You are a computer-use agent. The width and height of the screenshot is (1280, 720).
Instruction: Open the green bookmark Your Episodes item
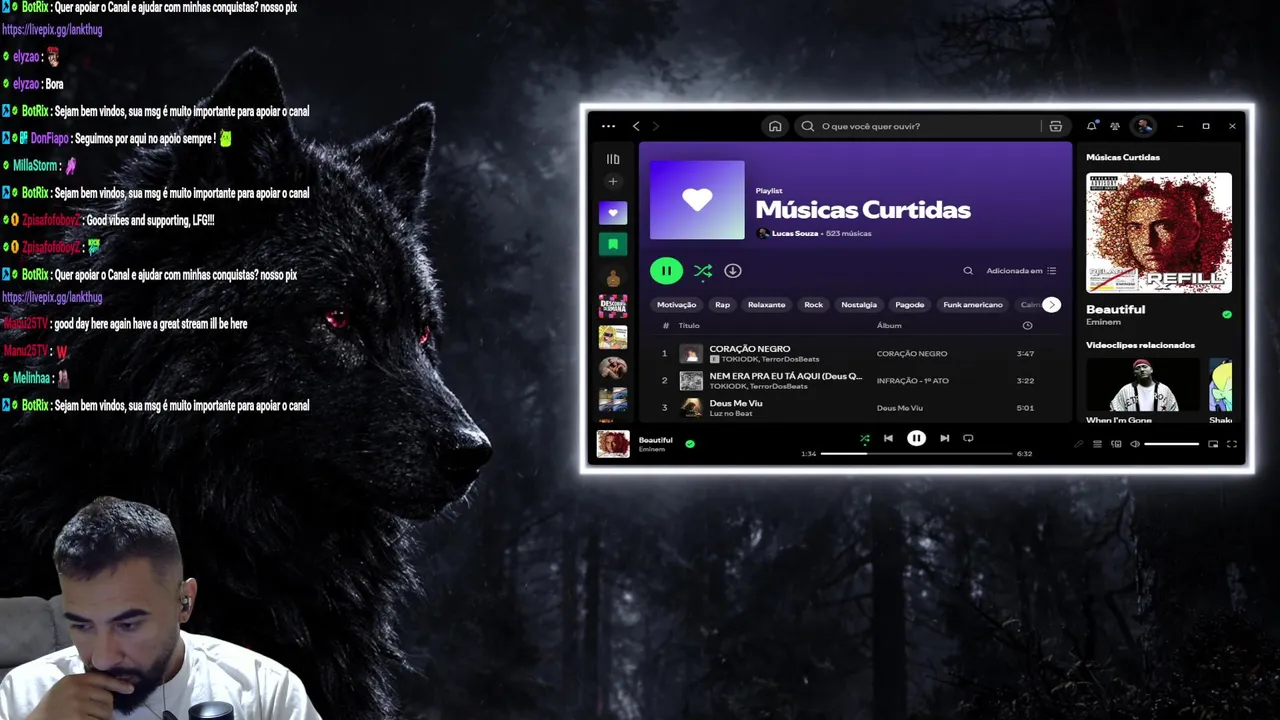click(613, 244)
